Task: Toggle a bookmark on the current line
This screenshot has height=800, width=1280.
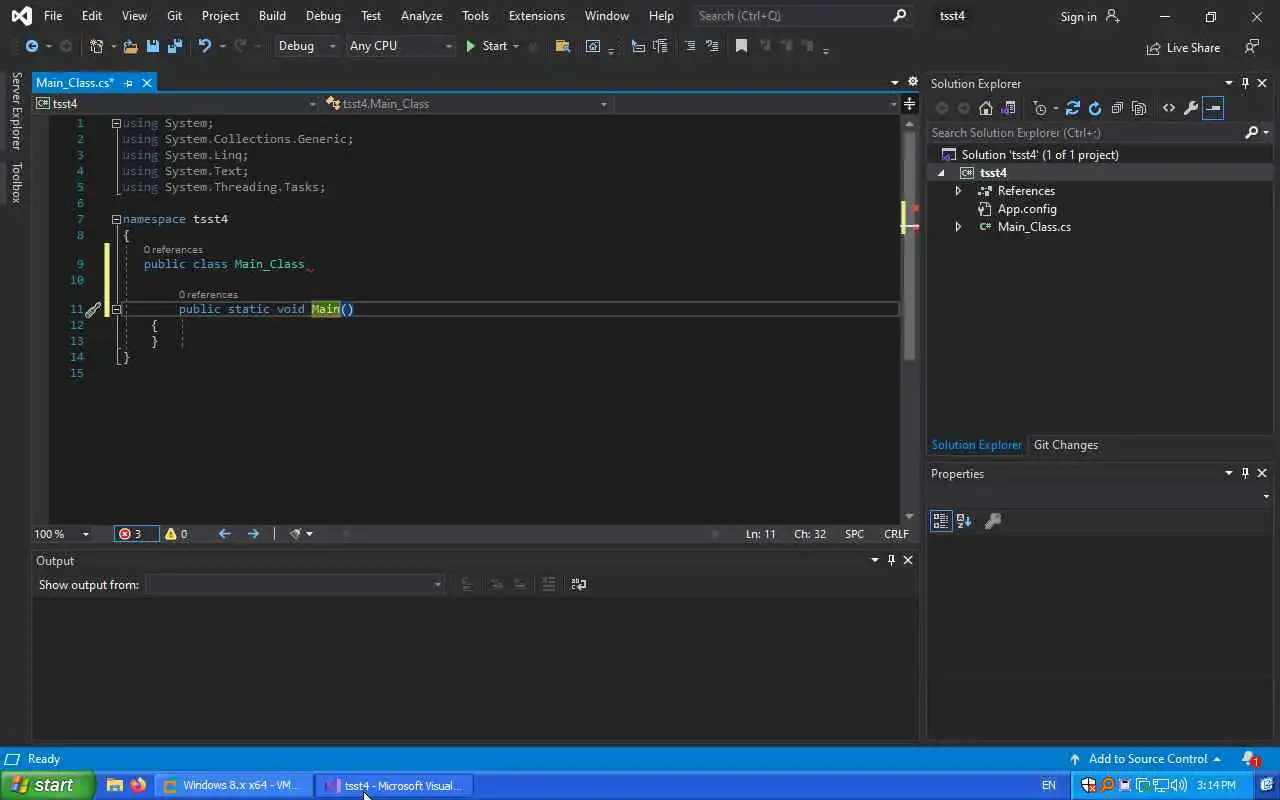Action: (x=741, y=46)
